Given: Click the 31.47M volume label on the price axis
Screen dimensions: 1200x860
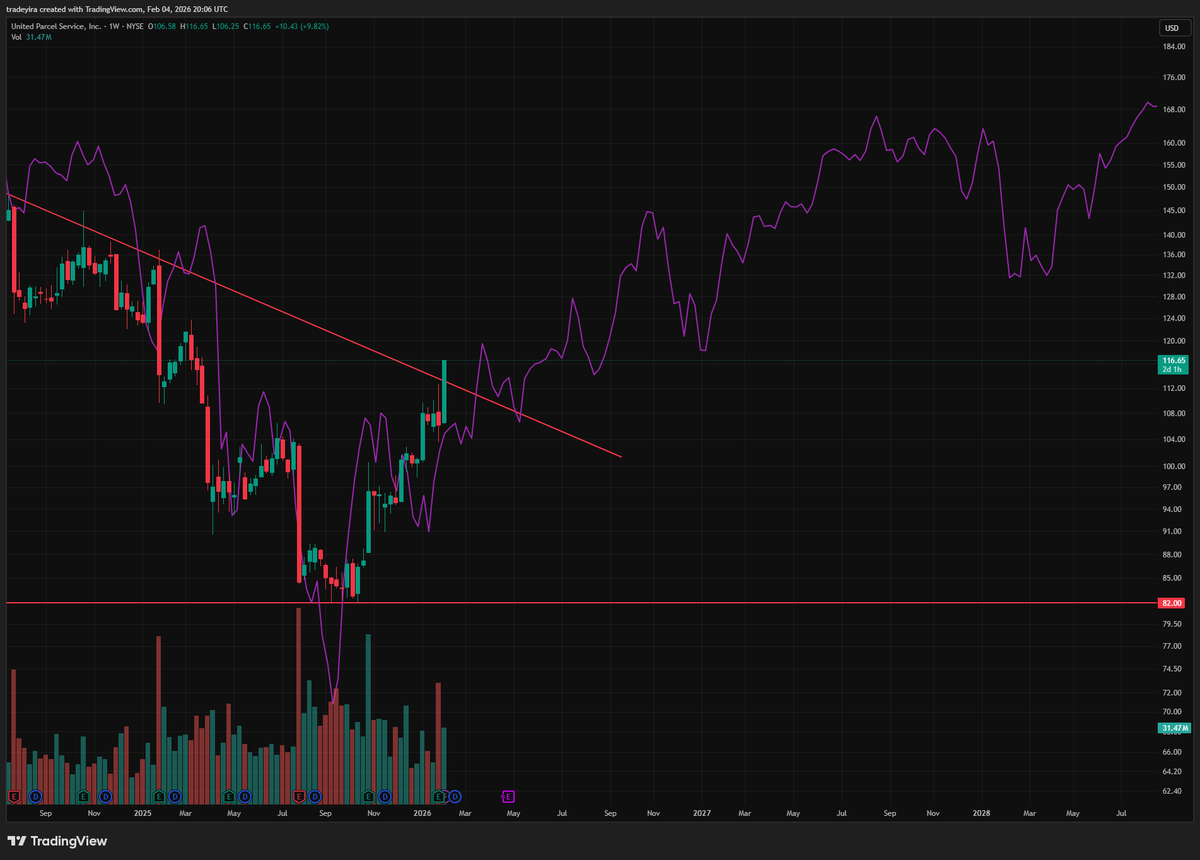Looking at the screenshot, I should click(x=1173, y=727).
